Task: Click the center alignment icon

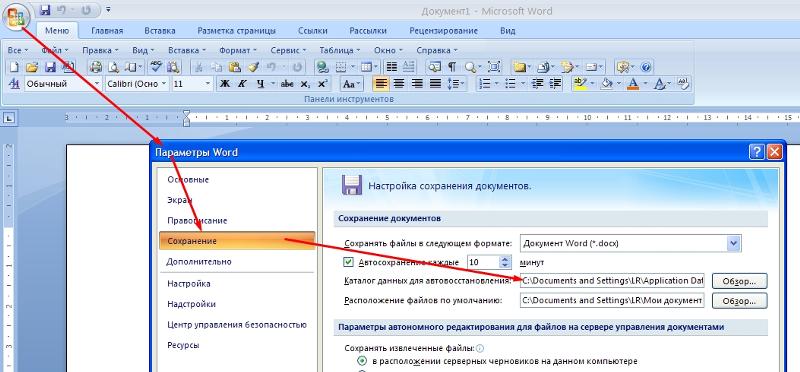Action: pos(399,84)
